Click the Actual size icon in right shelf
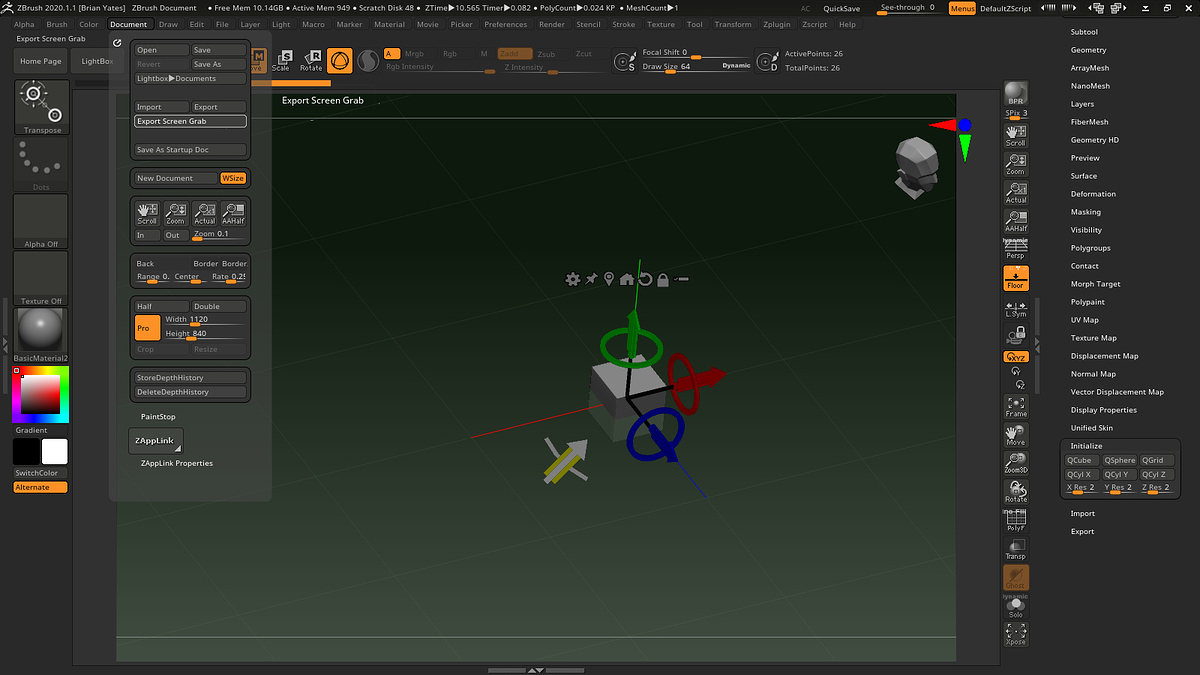Image resolution: width=1200 pixels, height=675 pixels. tap(1016, 193)
